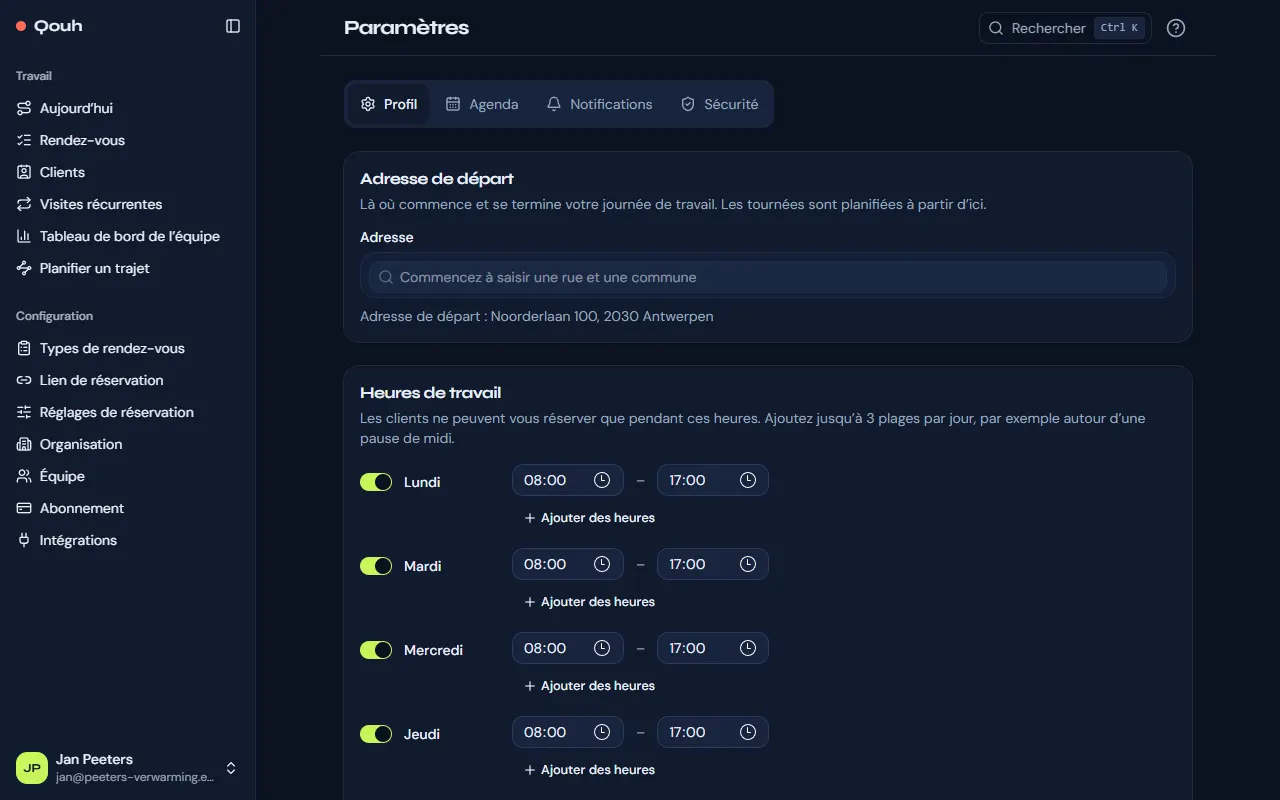Image resolution: width=1280 pixels, height=800 pixels.
Task: Open the Équipe page
Action: [128, 476]
